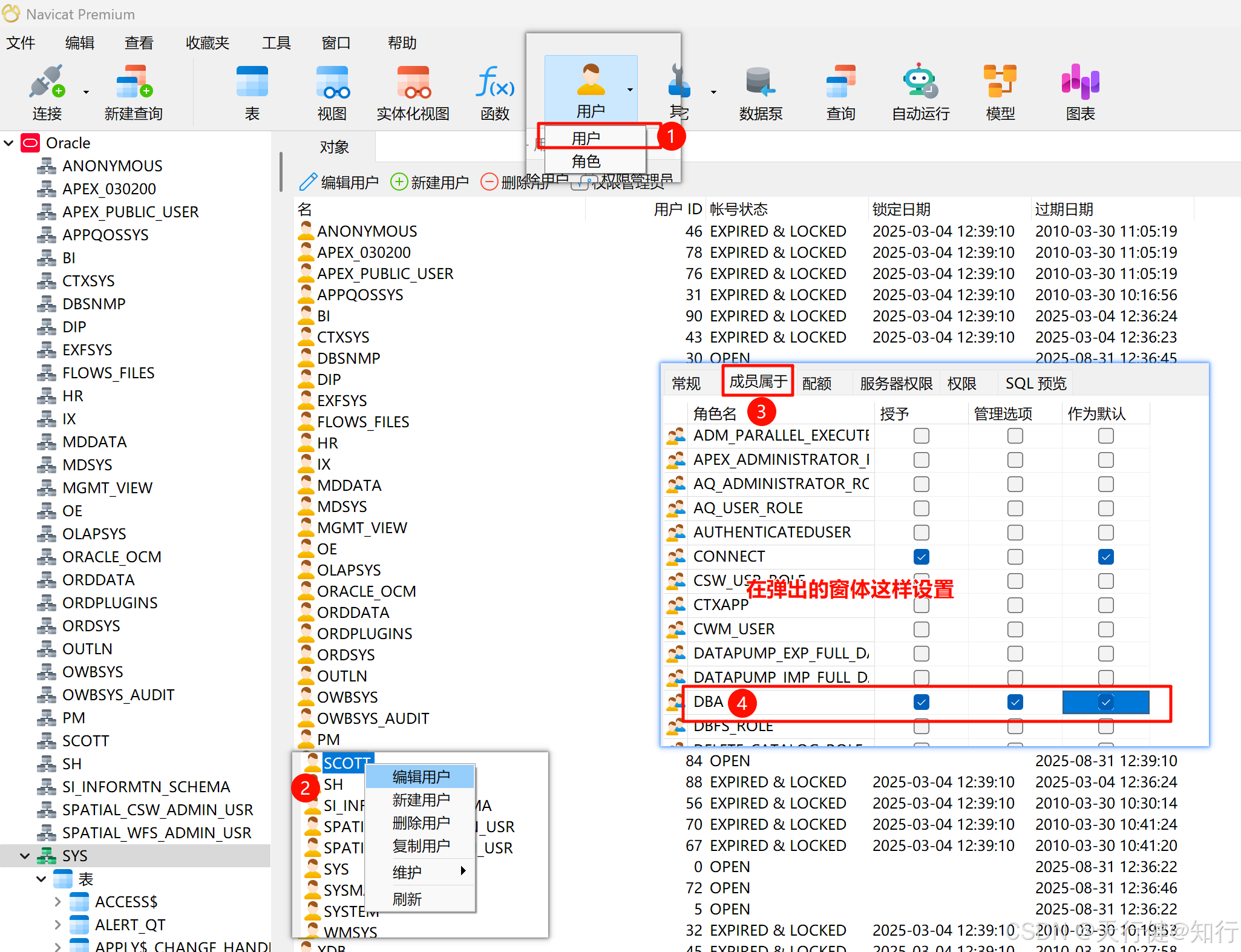Open the 函数 function f(x) icon
The width and height of the screenshot is (1241, 952).
point(494,82)
